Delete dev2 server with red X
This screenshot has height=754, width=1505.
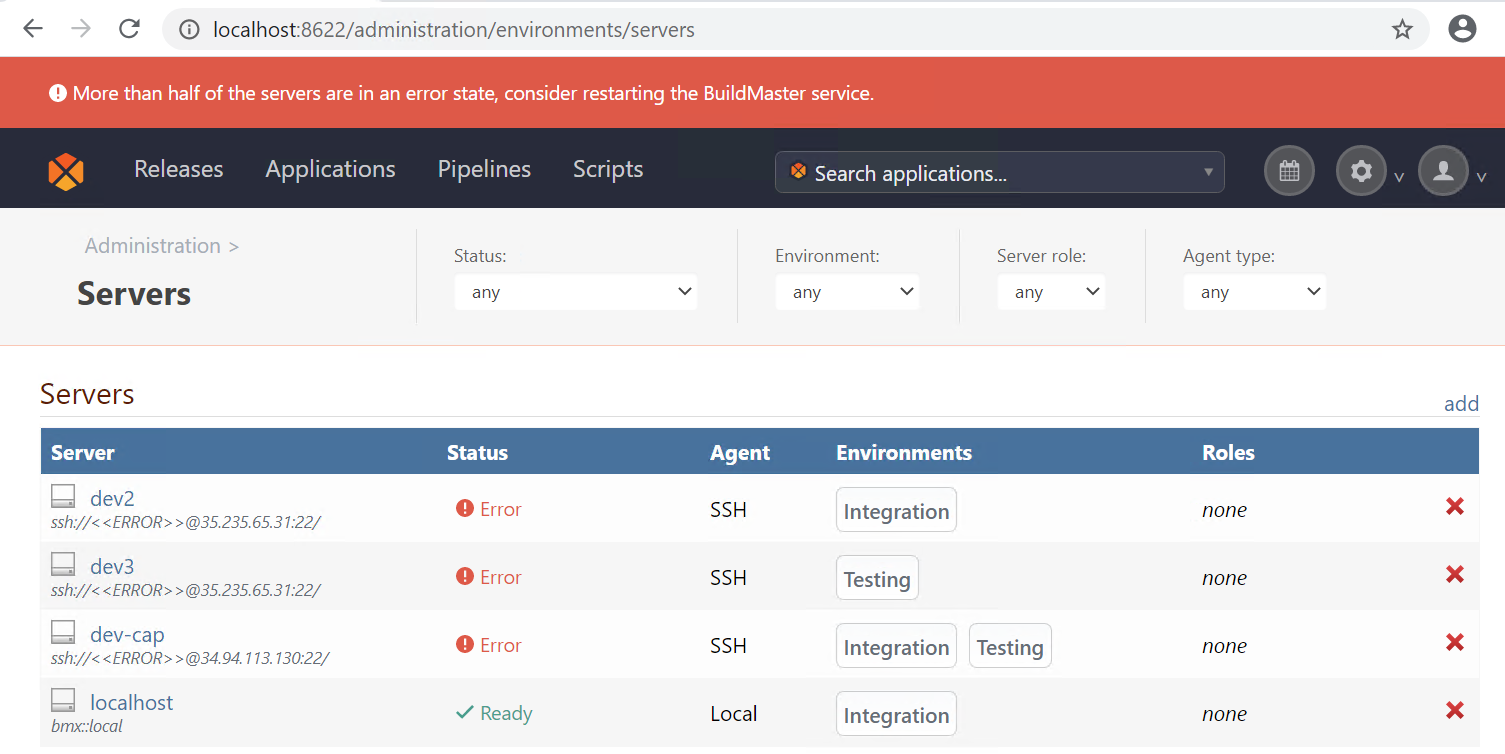(1455, 507)
